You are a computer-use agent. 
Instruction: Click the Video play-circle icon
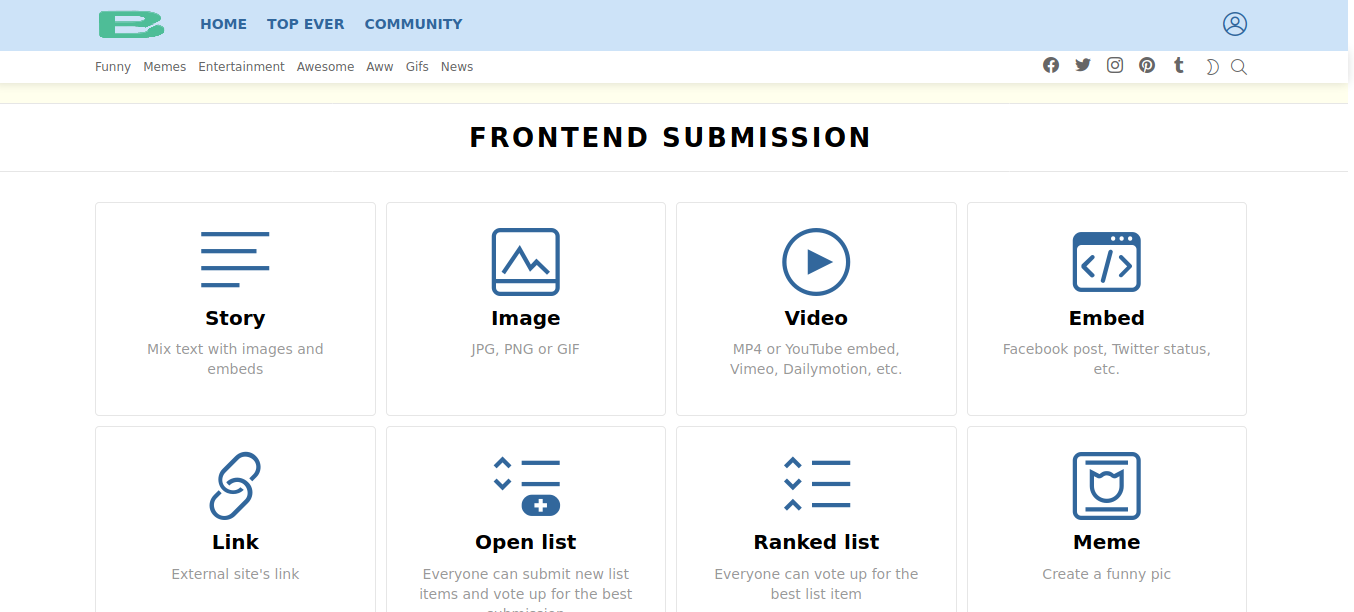tap(816, 262)
